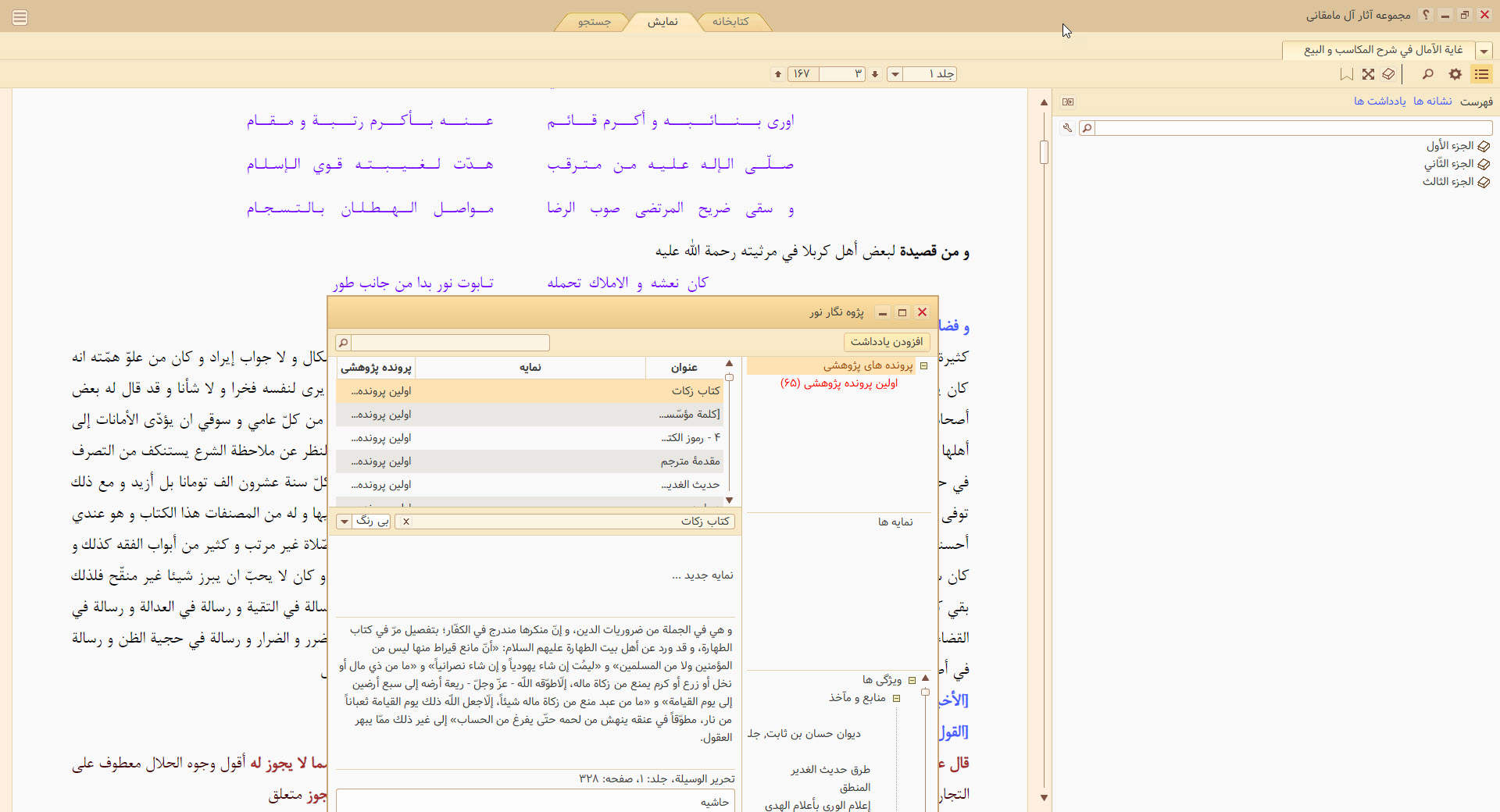Image resolution: width=1500 pixels, height=812 pixels.
Task: Click the help question mark icon
Action: (x=1426, y=15)
